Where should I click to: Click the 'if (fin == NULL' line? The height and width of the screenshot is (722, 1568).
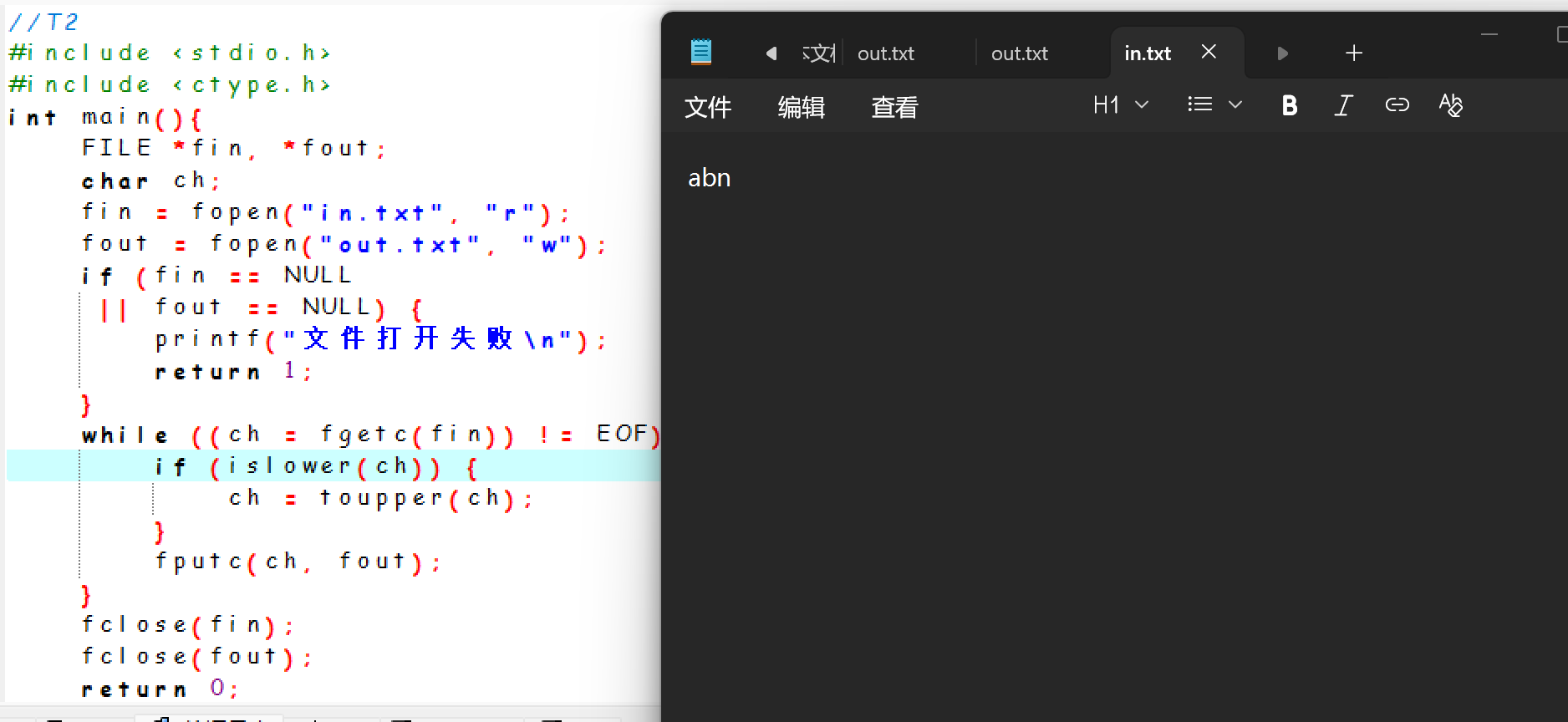coord(216,275)
